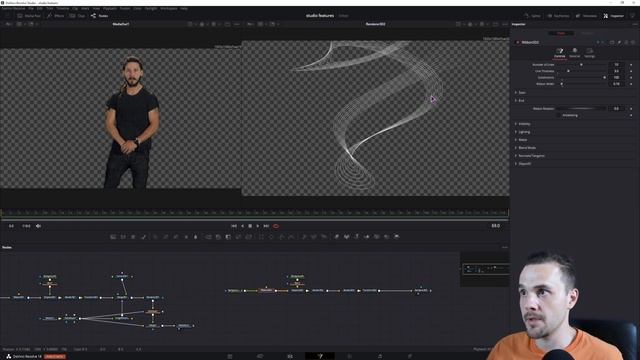
Task: Switch to the Edit page icon
Action: [290, 356]
